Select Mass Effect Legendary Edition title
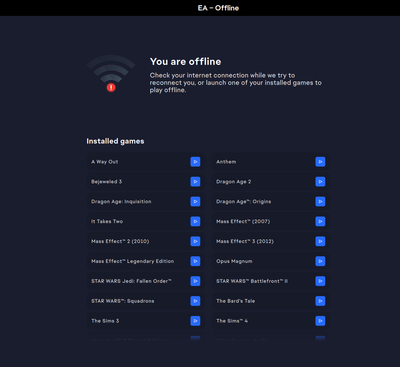The width and height of the screenshot is (400, 367). point(132,261)
